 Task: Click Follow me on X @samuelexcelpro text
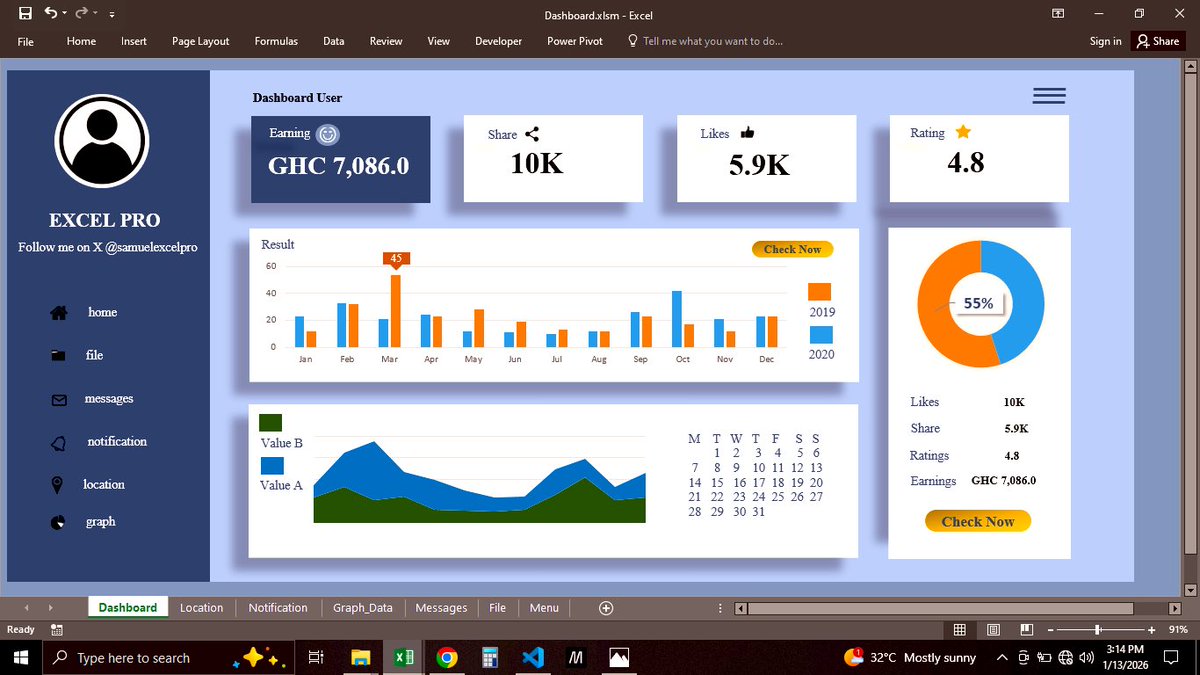click(x=108, y=247)
